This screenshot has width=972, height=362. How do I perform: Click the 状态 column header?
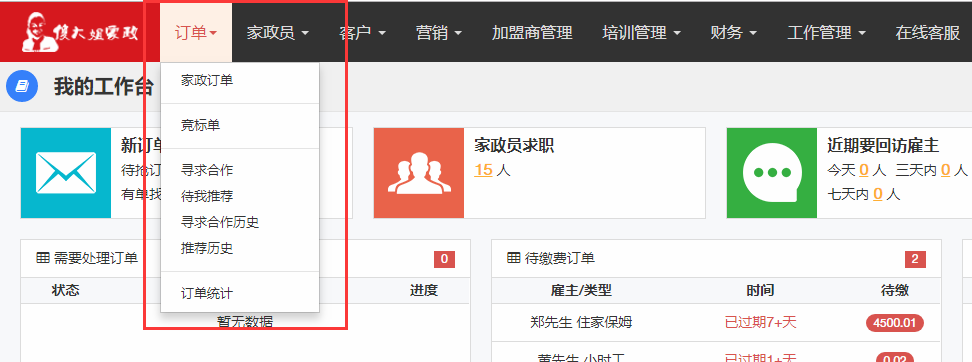[x=66, y=290]
